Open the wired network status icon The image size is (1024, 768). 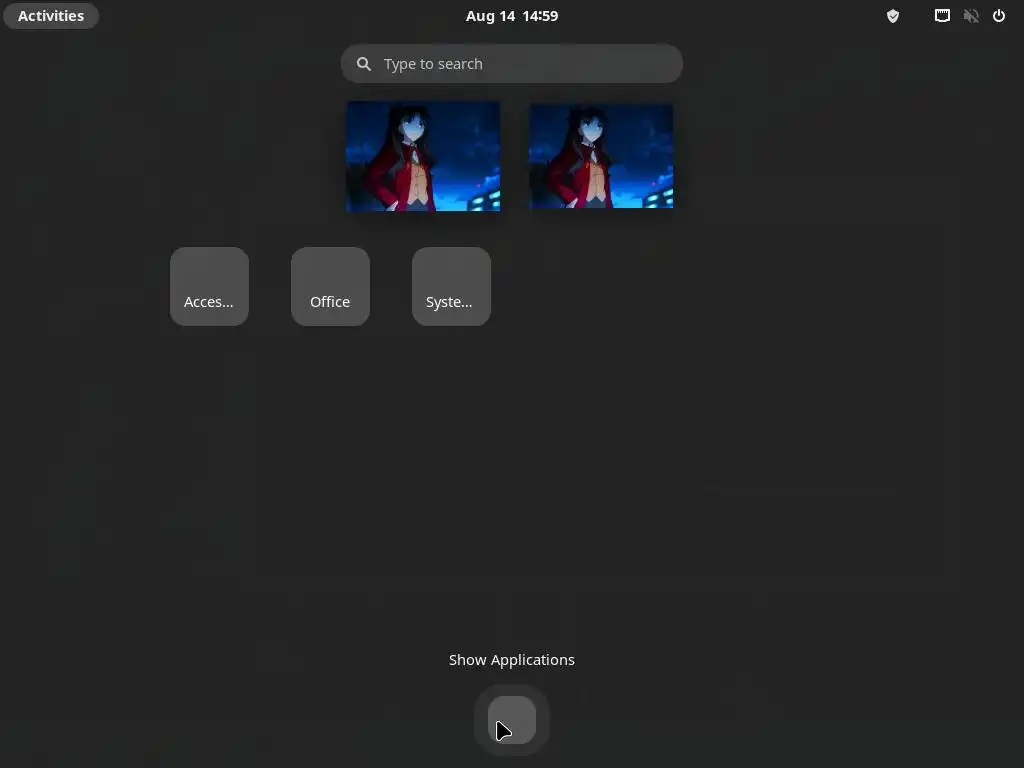click(942, 16)
